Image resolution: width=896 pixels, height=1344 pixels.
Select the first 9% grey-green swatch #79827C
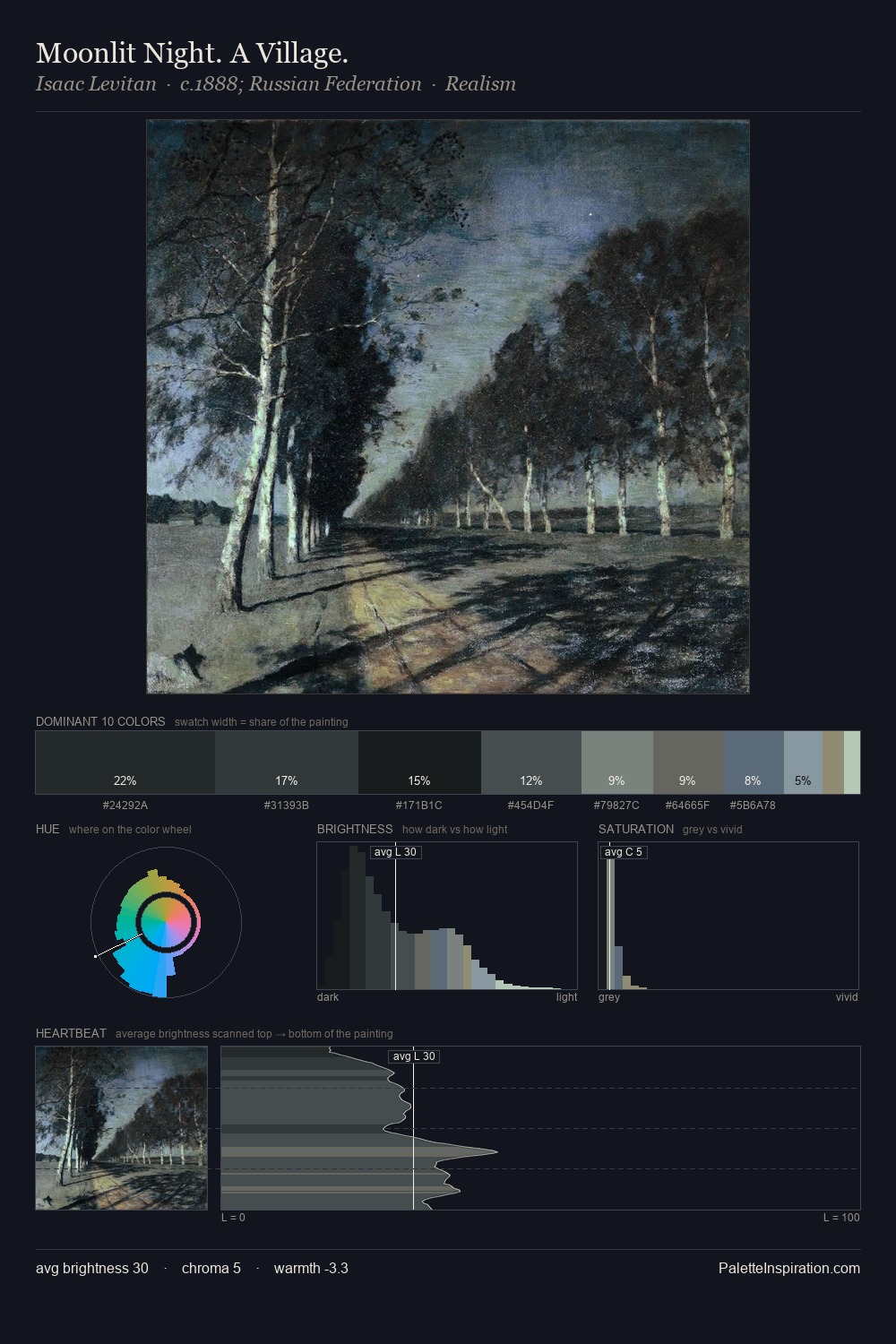[x=617, y=762]
